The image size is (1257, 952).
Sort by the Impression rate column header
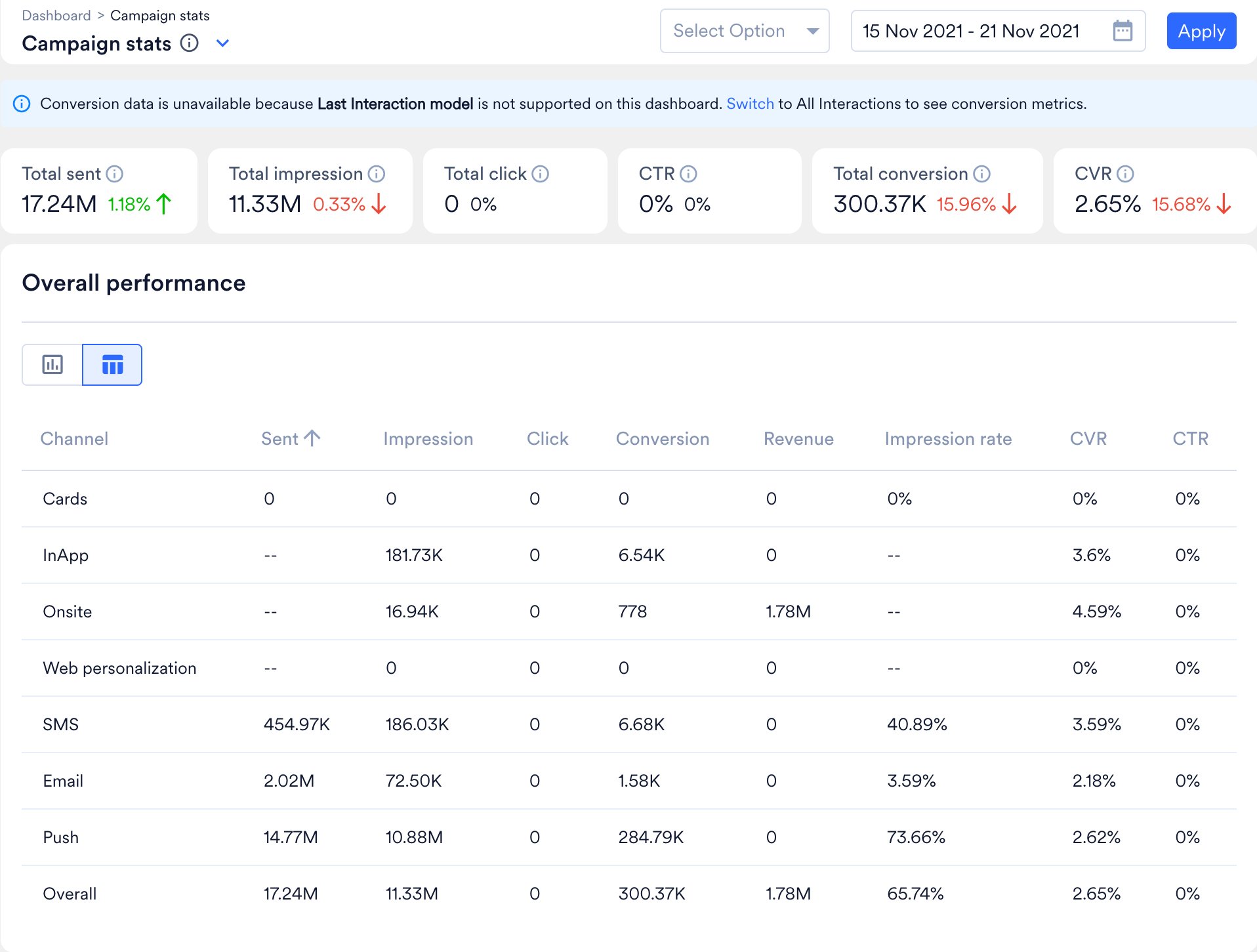948,439
